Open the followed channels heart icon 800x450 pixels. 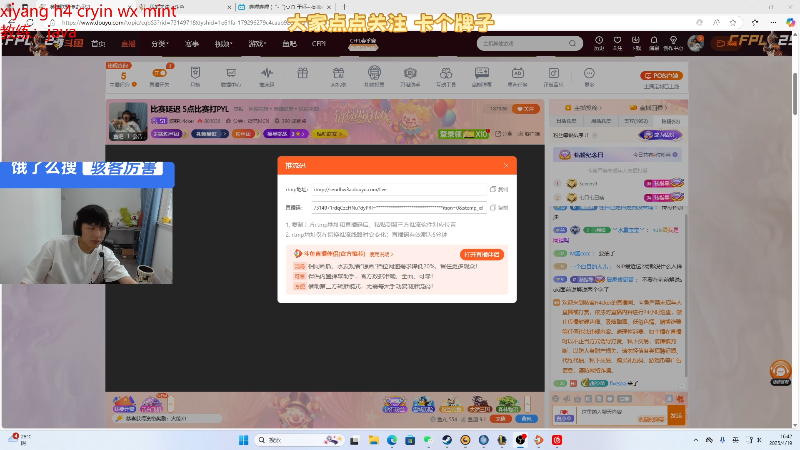tap(617, 42)
